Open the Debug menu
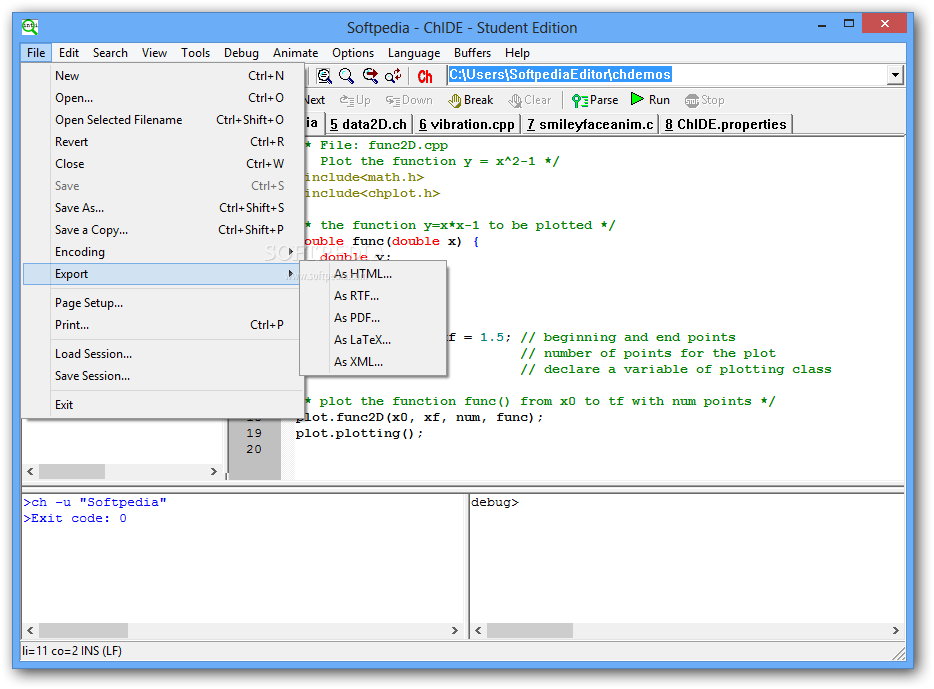Viewport: 934px width, 689px height. pos(241,52)
